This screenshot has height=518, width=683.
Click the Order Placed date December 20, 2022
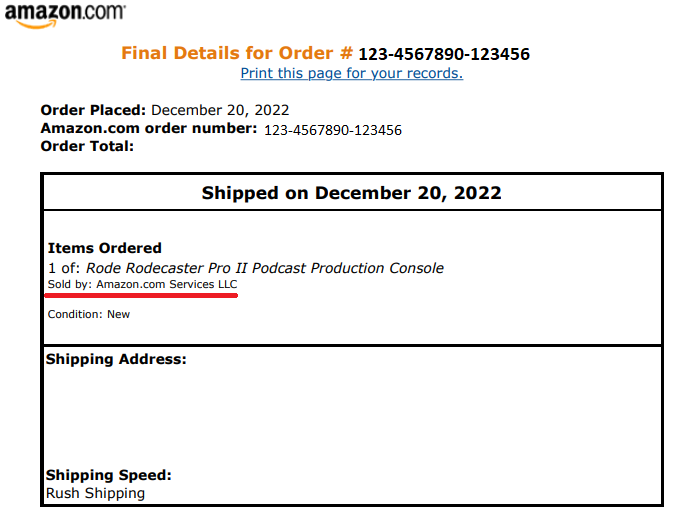[x=220, y=110]
